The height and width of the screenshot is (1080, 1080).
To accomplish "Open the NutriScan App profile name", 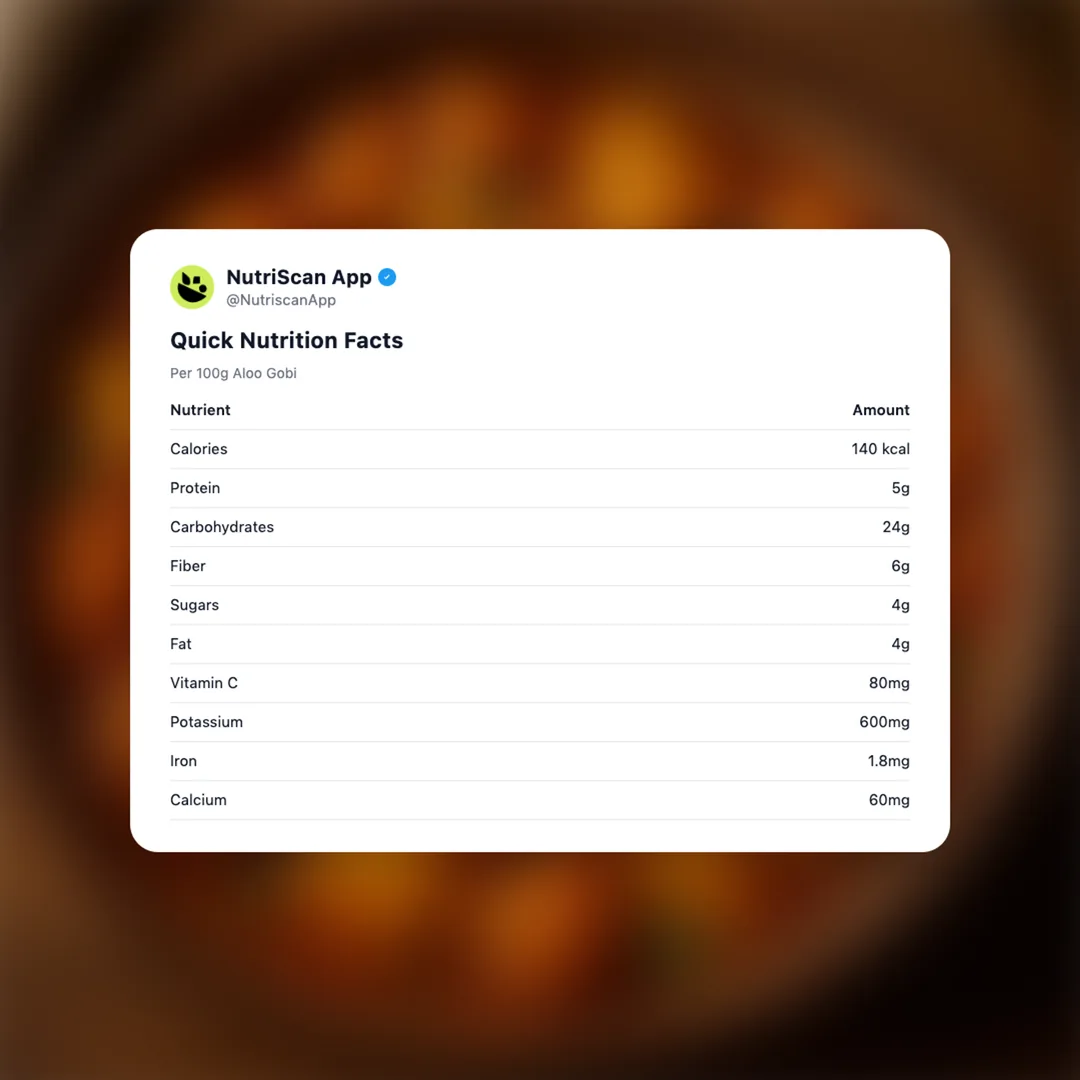I will pos(298,277).
